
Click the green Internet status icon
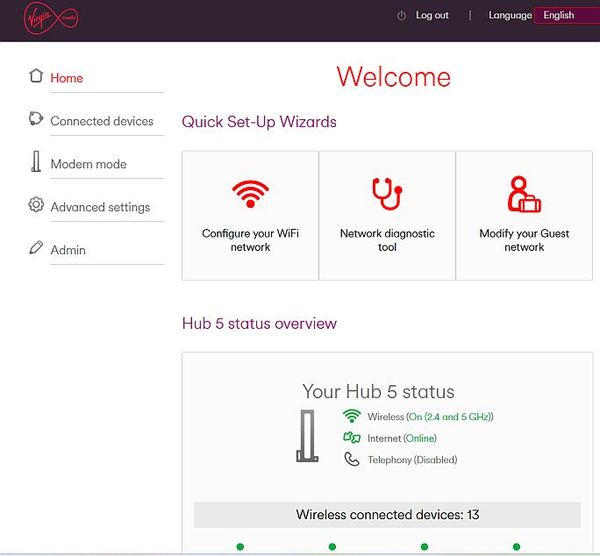(x=352, y=437)
